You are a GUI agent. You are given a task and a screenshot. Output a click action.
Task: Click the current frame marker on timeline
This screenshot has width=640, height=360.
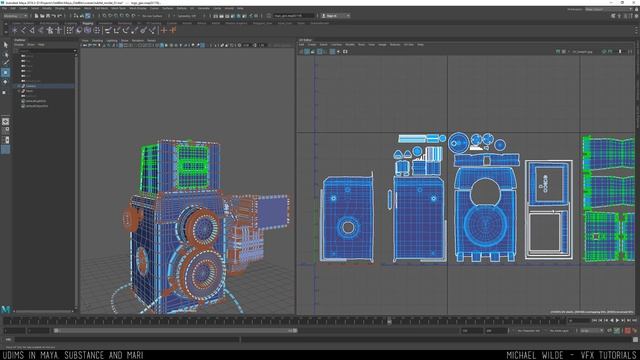389,321
